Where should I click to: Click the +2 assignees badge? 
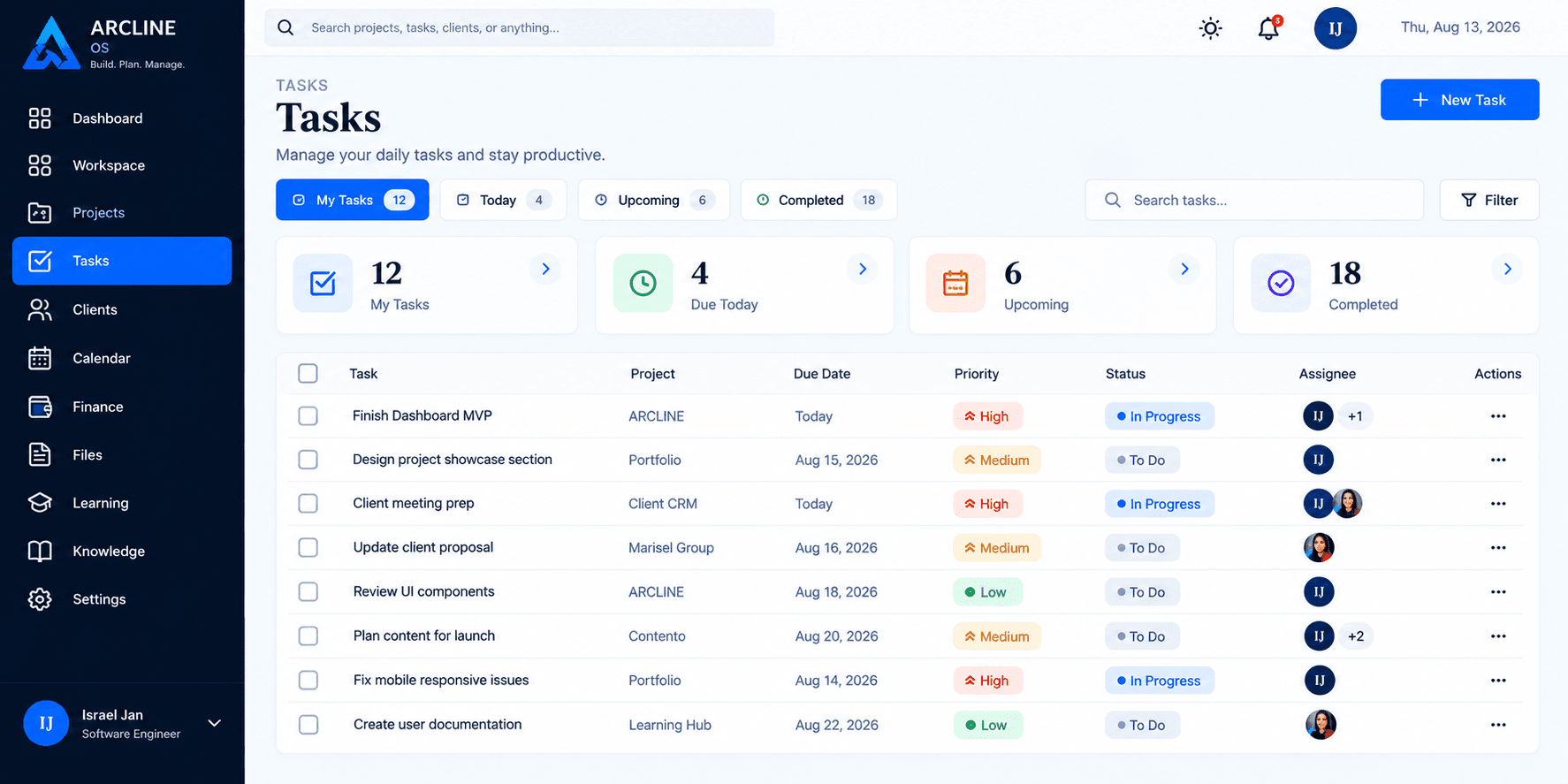click(1356, 636)
